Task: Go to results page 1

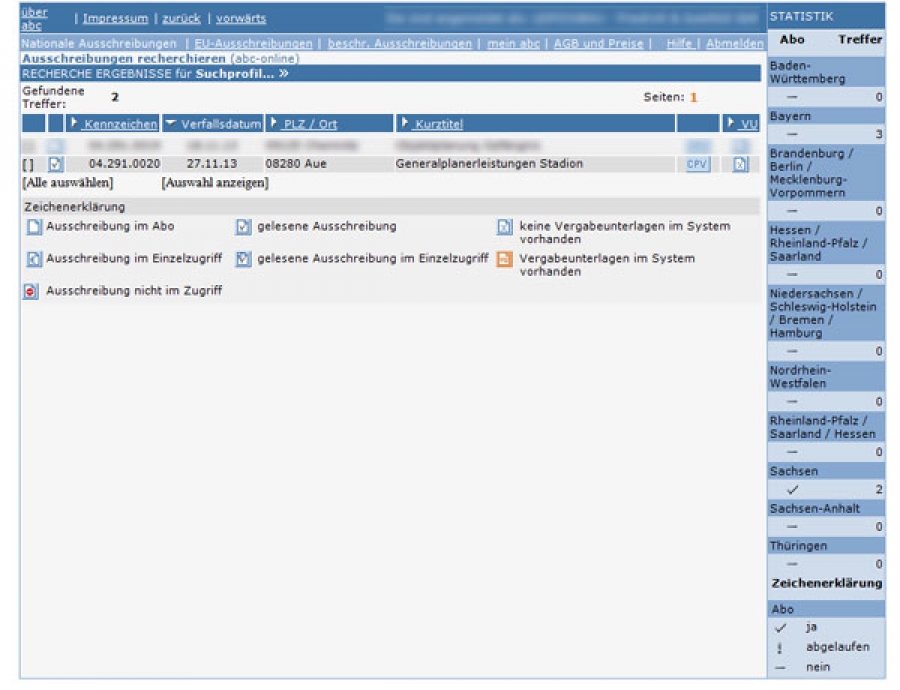Action: 693,97
